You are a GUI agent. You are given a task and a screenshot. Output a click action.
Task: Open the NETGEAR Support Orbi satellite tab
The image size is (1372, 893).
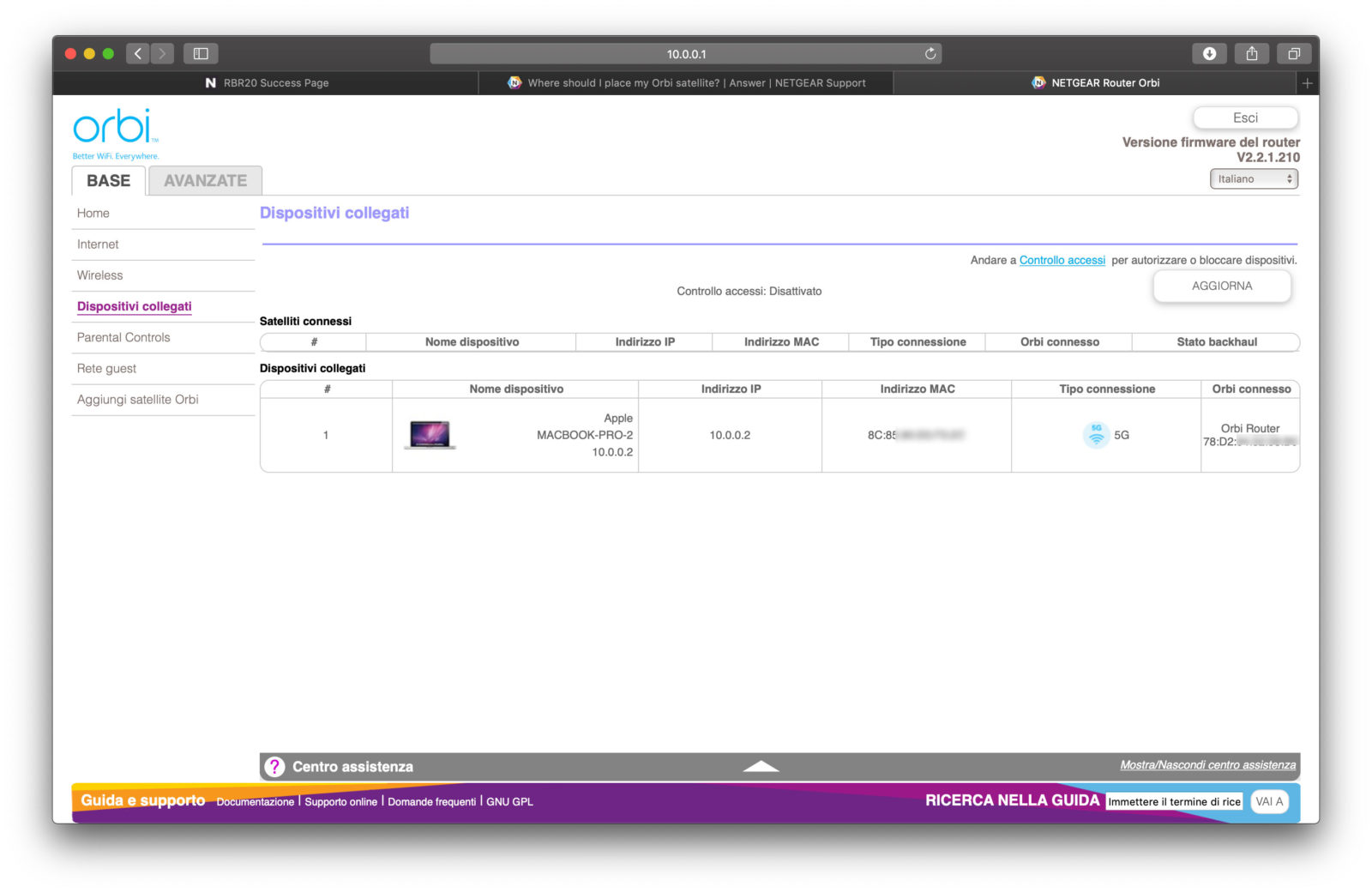(686, 83)
